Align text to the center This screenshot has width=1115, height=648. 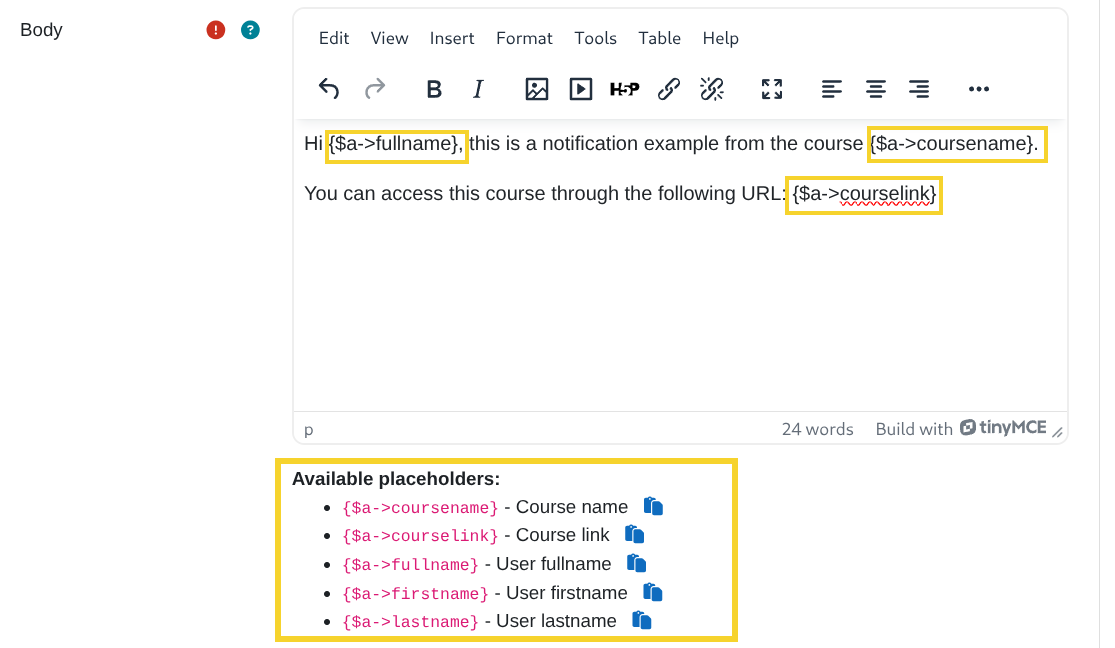876,89
